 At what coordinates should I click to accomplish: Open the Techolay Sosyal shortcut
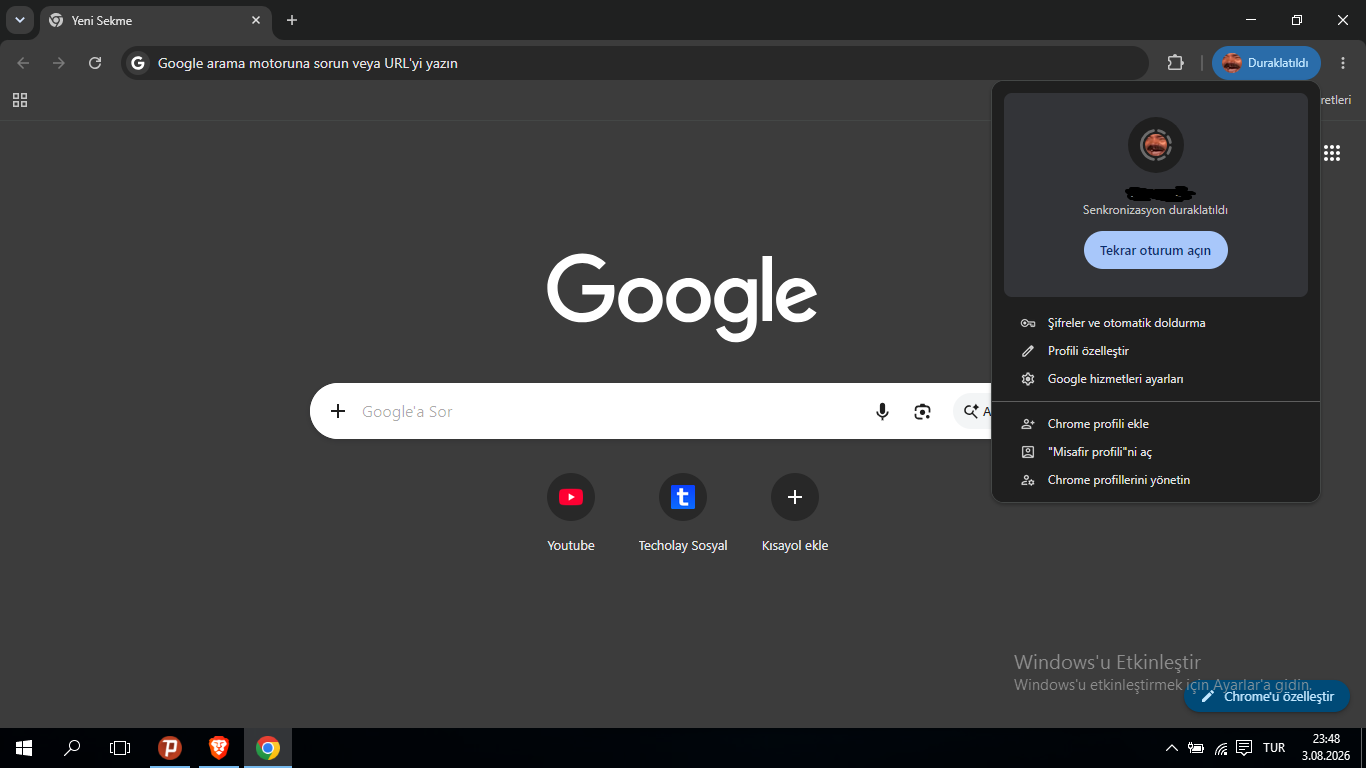[683, 513]
